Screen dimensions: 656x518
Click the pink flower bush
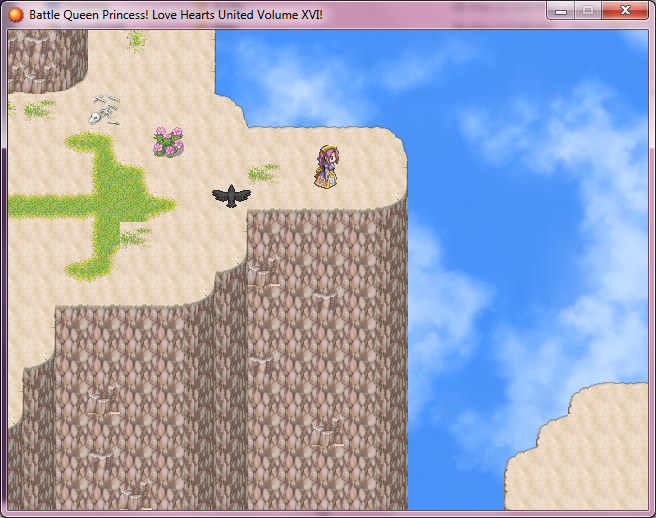pos(168,142)
